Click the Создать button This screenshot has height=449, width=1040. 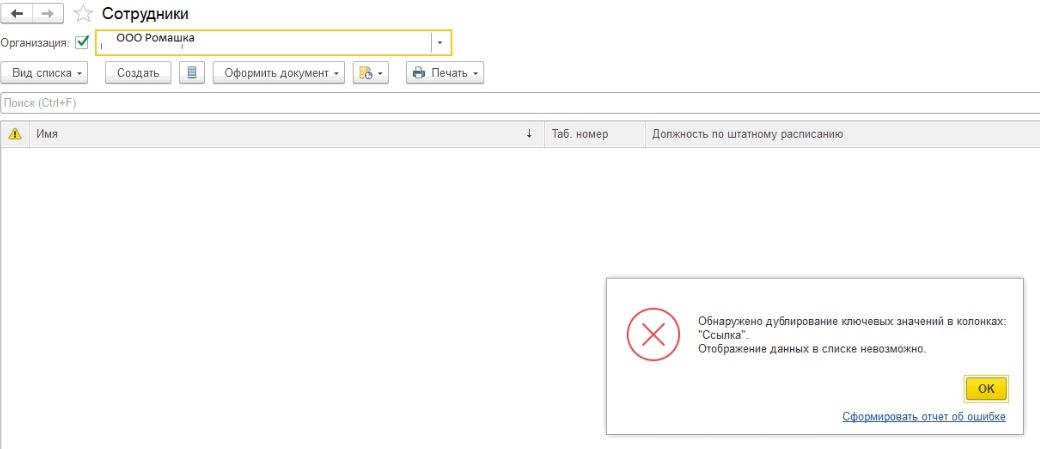coord(138,73)
